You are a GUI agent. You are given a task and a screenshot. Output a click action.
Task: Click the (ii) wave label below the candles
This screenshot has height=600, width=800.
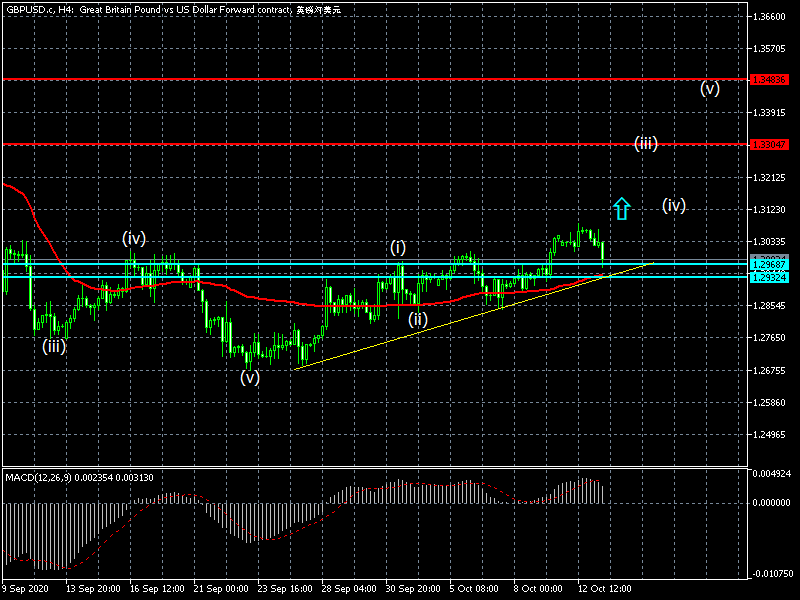pyautogui.click(x=417, y=319)
